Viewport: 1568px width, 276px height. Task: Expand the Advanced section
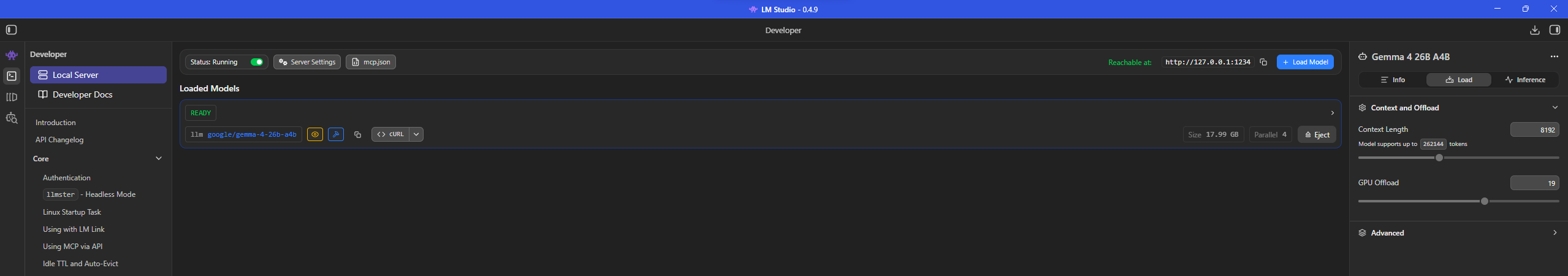(x=1555, y=232)
